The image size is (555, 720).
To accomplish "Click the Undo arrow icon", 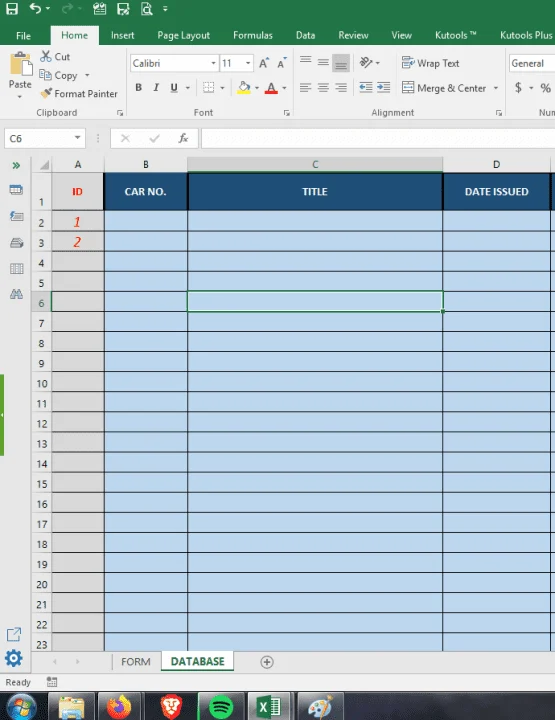I will (35, 8).
